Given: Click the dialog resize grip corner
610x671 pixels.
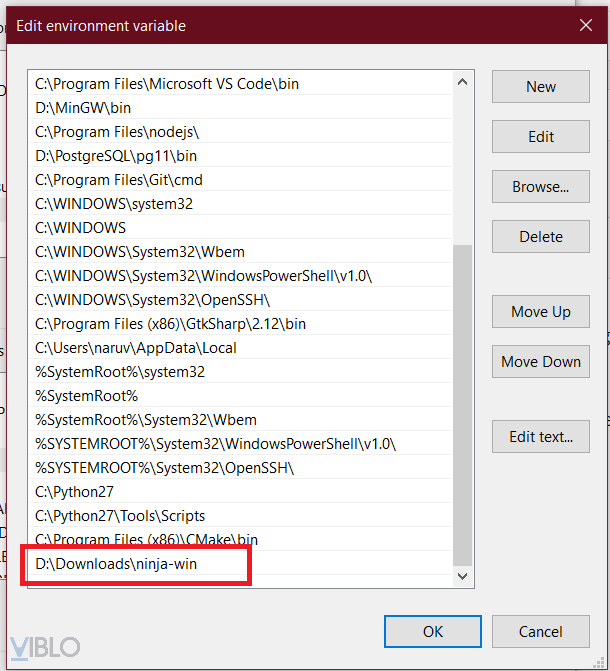Looking at the screenshot, I should click(x=598, y=662).
